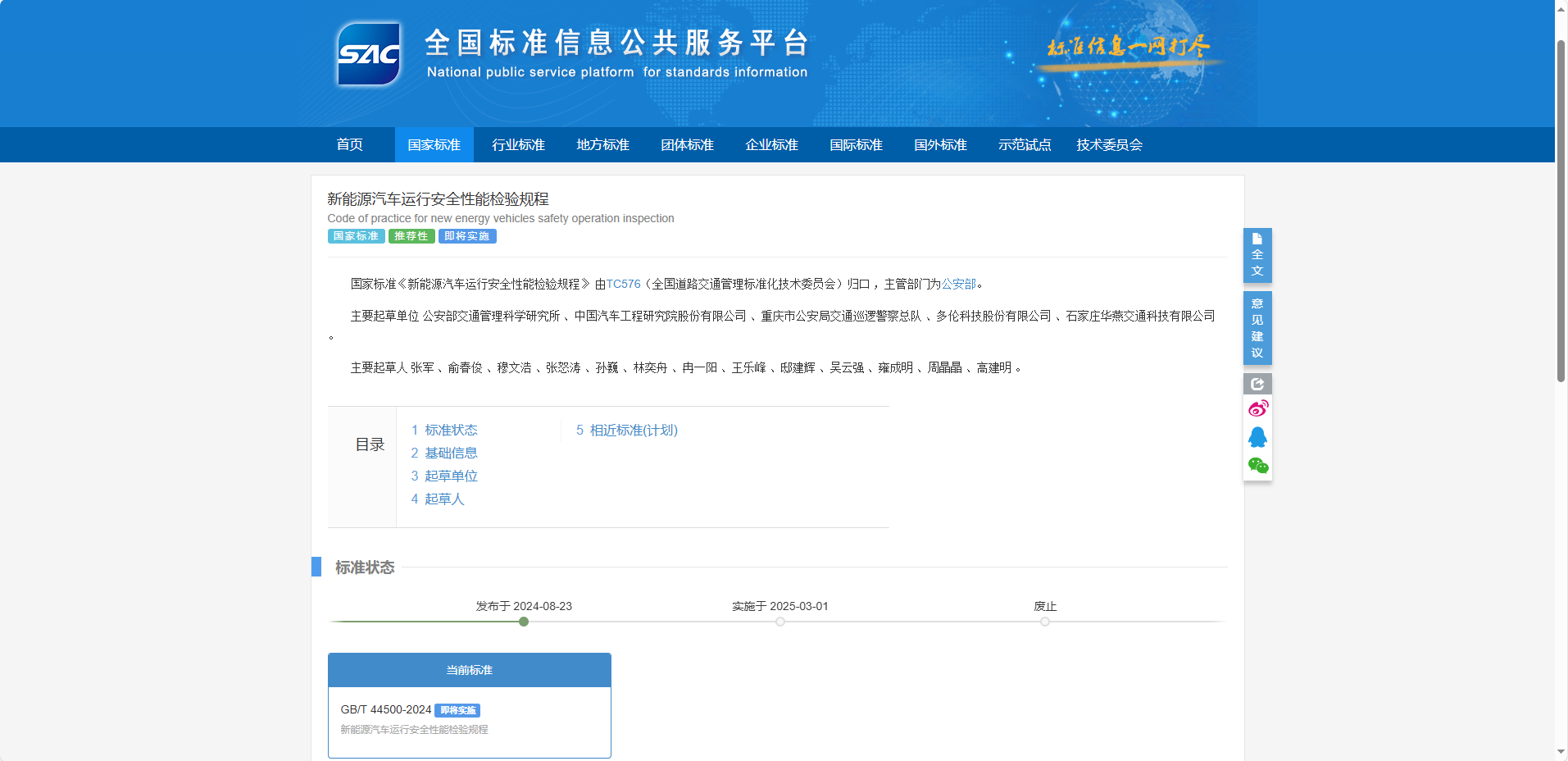Jump to 2 基础信息 in contents
1568x761 pixels.
444,453
